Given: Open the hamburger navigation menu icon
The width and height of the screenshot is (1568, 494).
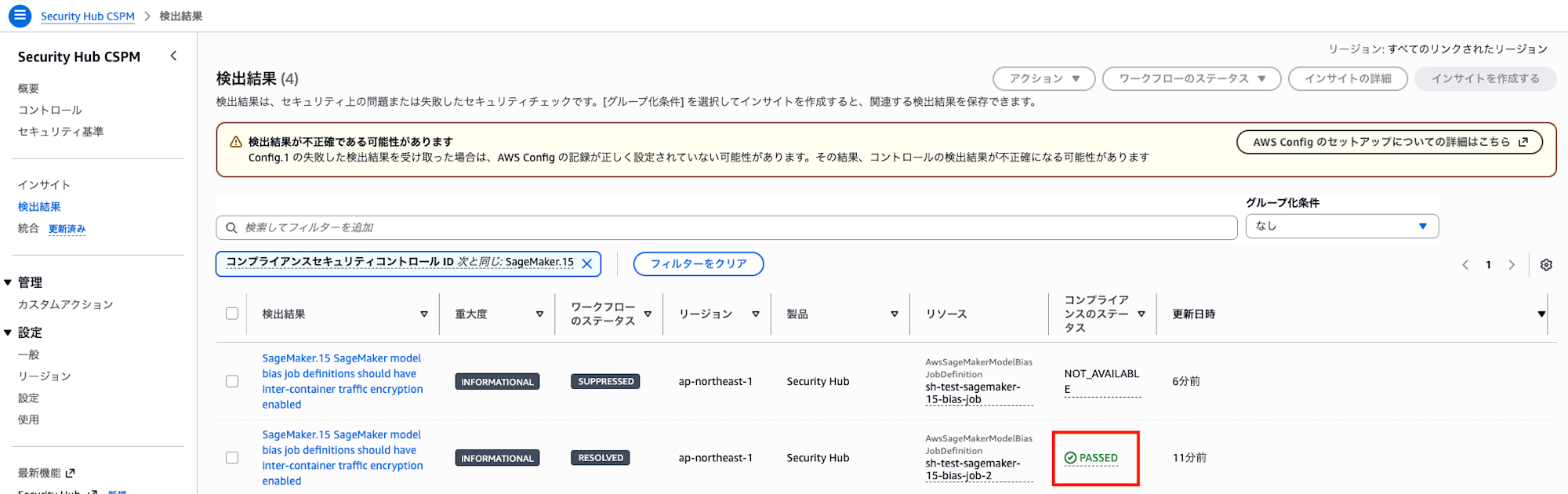Looking at the screenshot, I should 20,16.
